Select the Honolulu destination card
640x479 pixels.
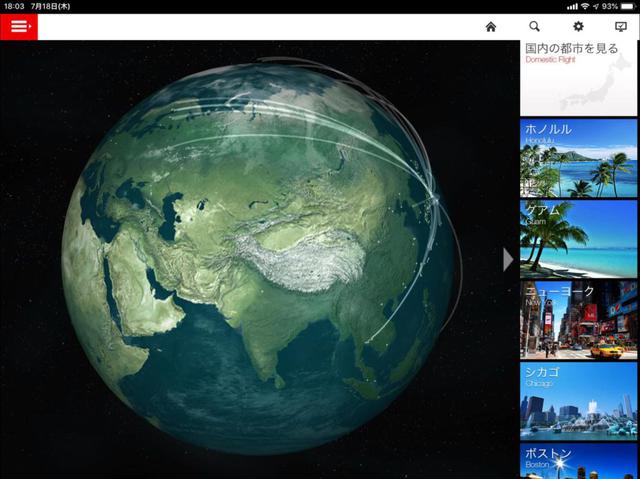click(578, 158)
